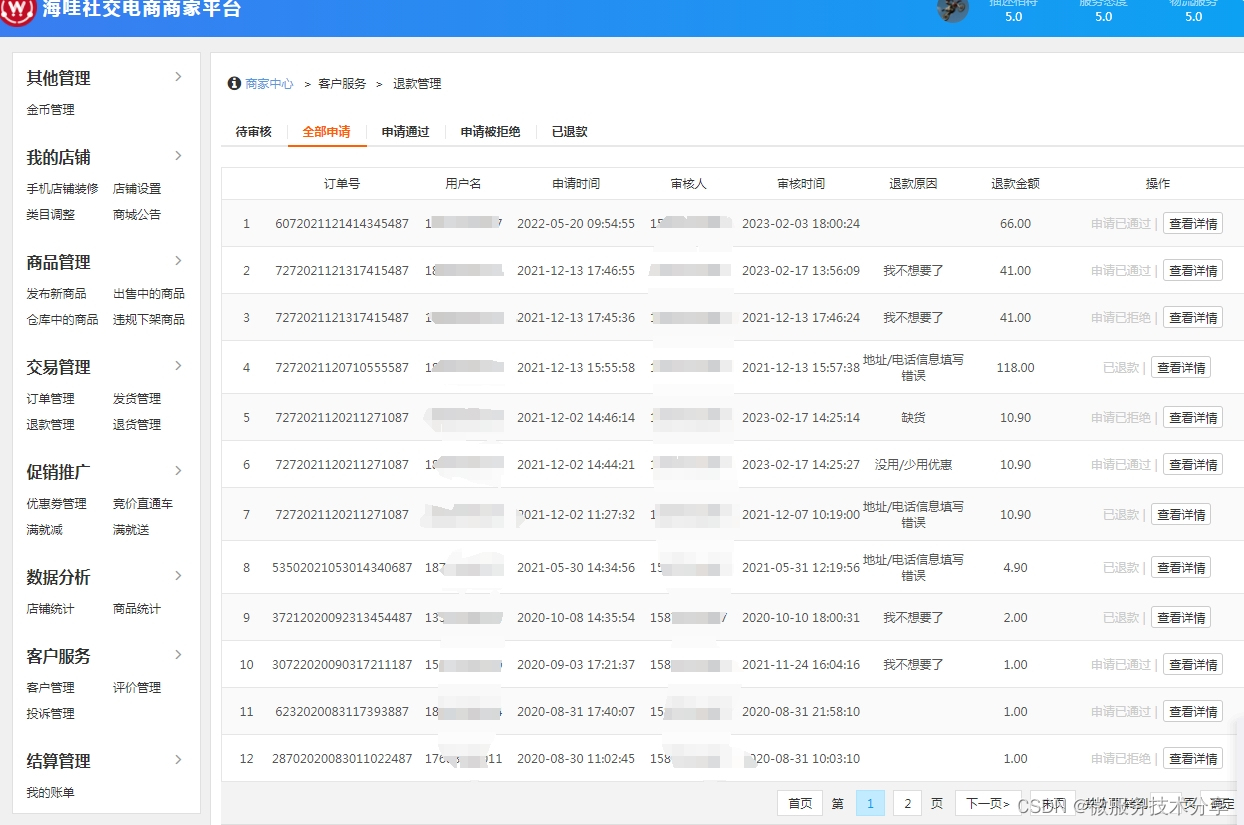1244x825 pixels.
Task: Open 竞价直通车 link
Action: [x=143, y=504]
